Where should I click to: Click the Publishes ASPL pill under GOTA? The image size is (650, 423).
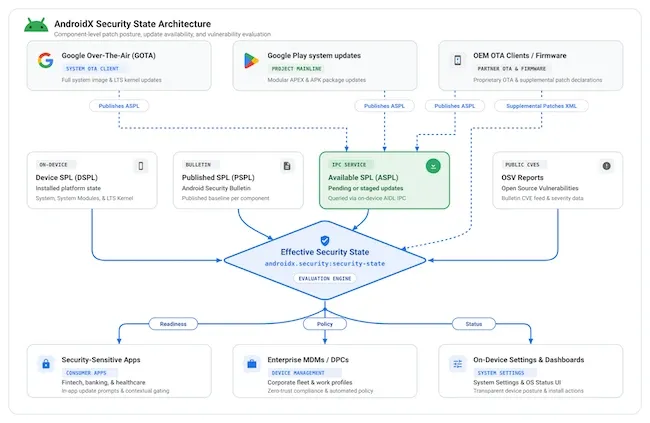pos(119,106)
